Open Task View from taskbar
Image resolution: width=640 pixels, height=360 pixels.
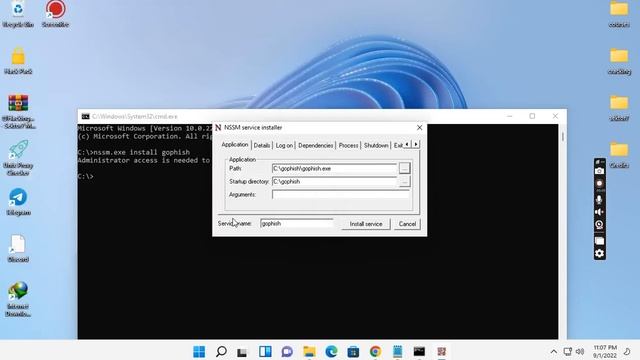[242, 351]
